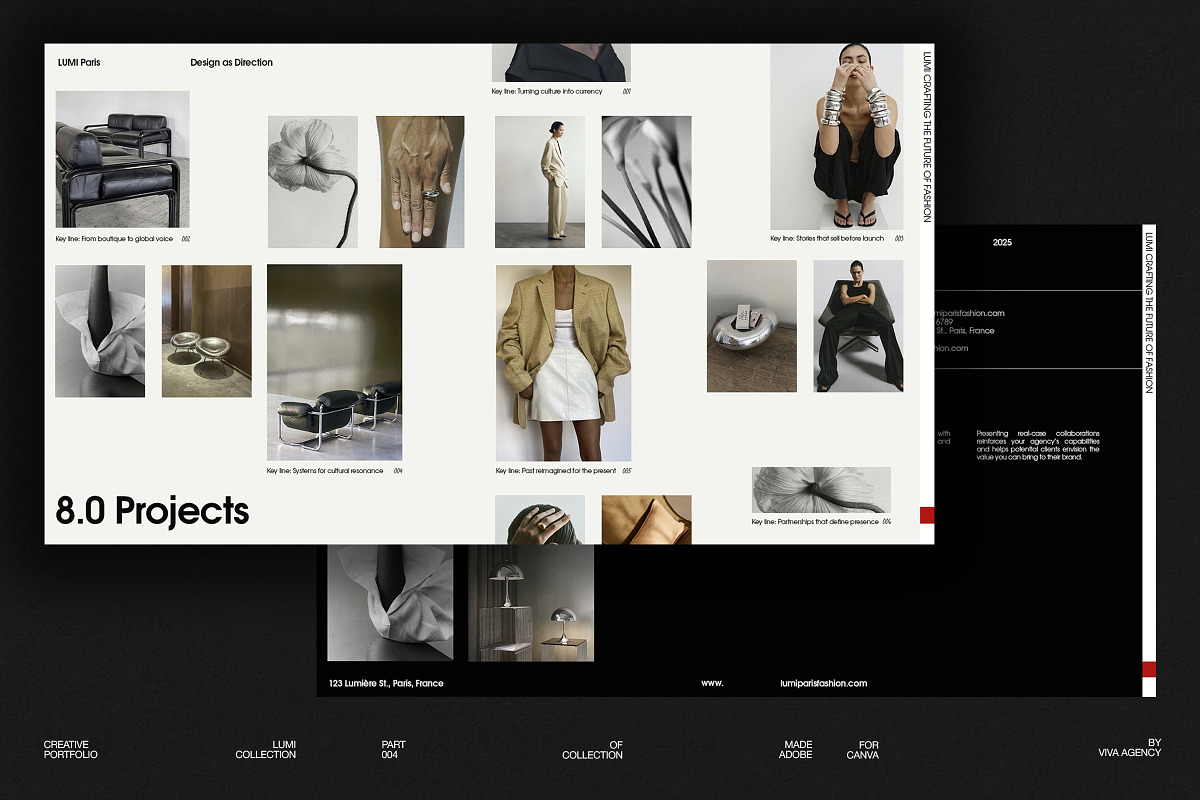Click the 2025 label on the black page
This screenshot has height=800, width=1200.
(1003, 242)
